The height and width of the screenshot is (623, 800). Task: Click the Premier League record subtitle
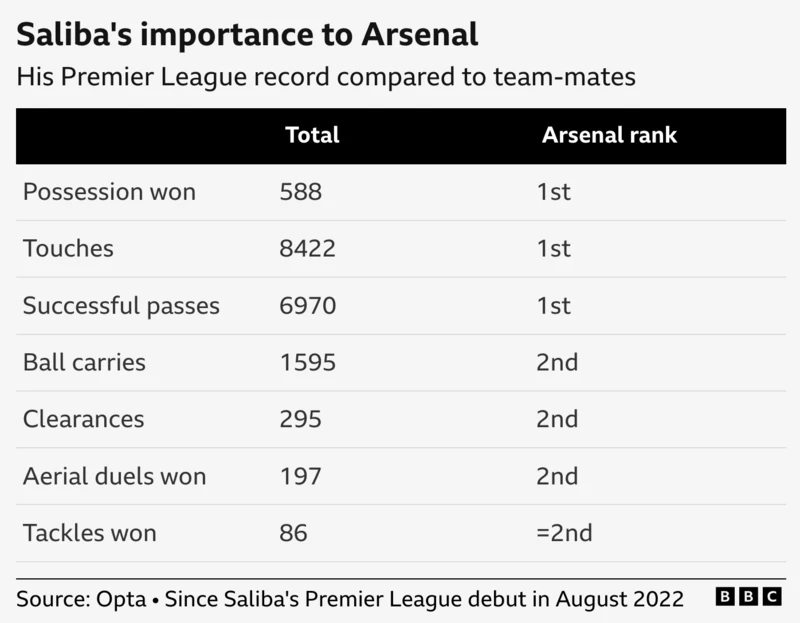point(326,78)
